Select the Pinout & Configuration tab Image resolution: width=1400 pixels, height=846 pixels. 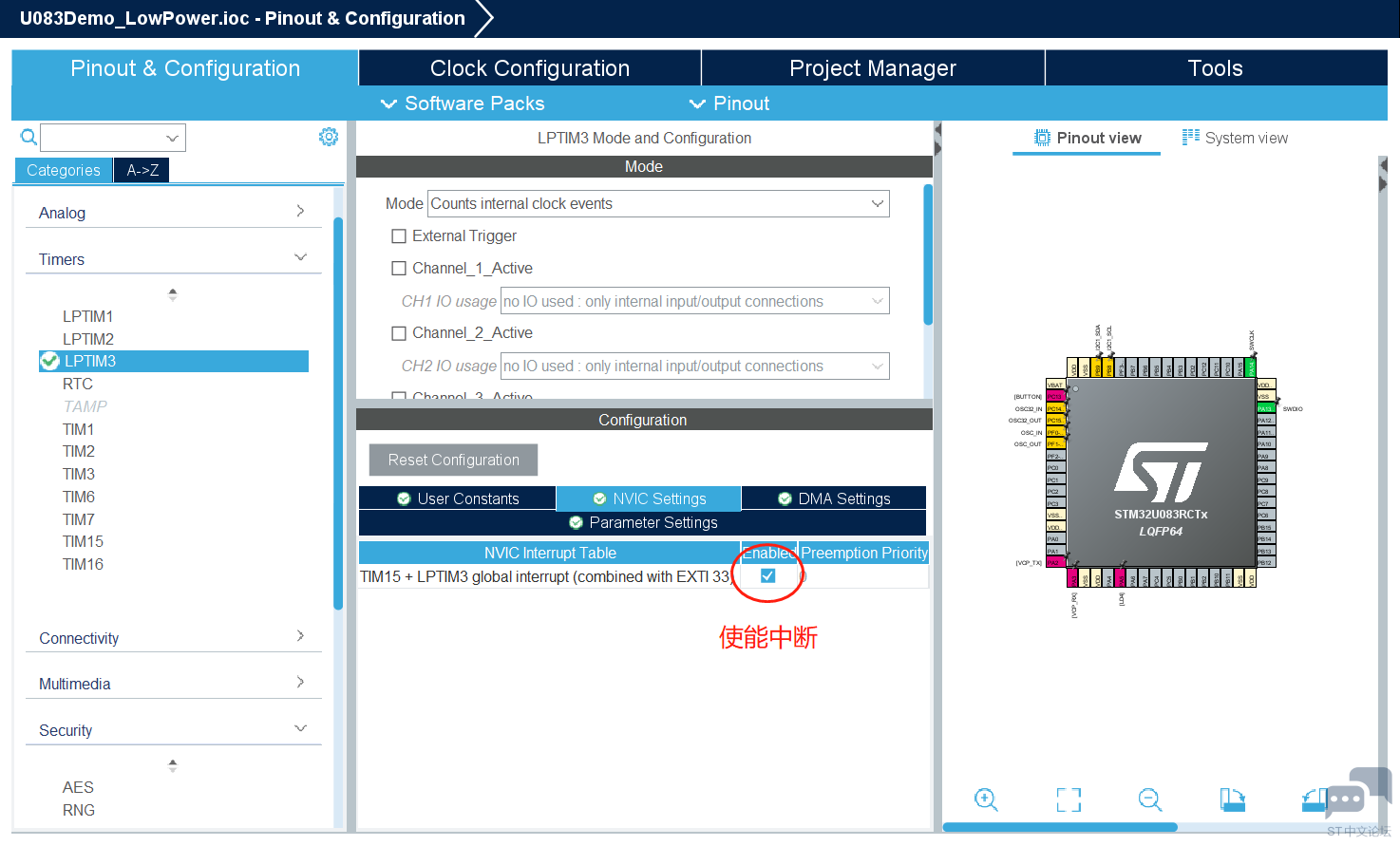tap(185, 68)
